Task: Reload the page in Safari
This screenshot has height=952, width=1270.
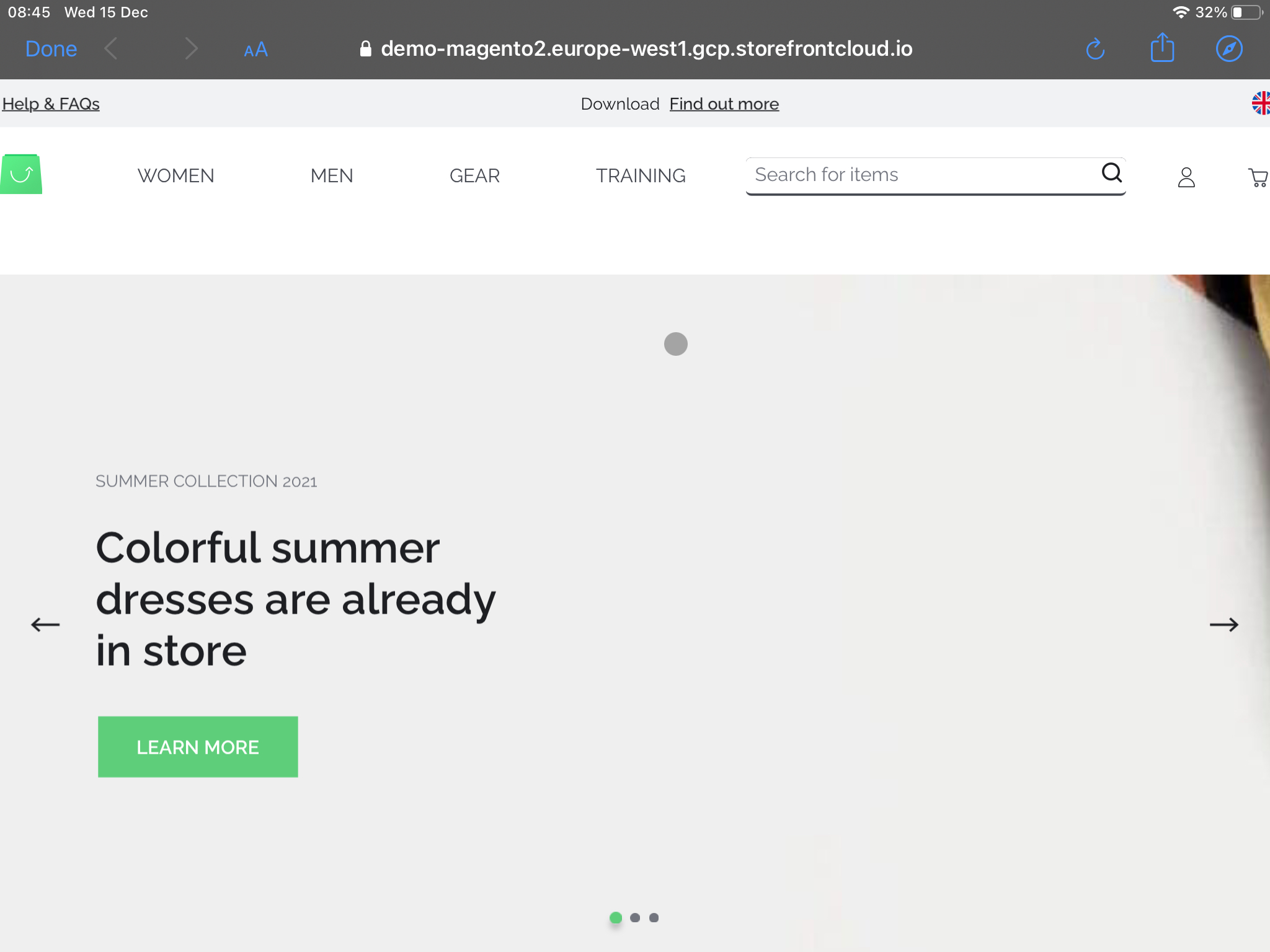Action: click(1095, 49)
